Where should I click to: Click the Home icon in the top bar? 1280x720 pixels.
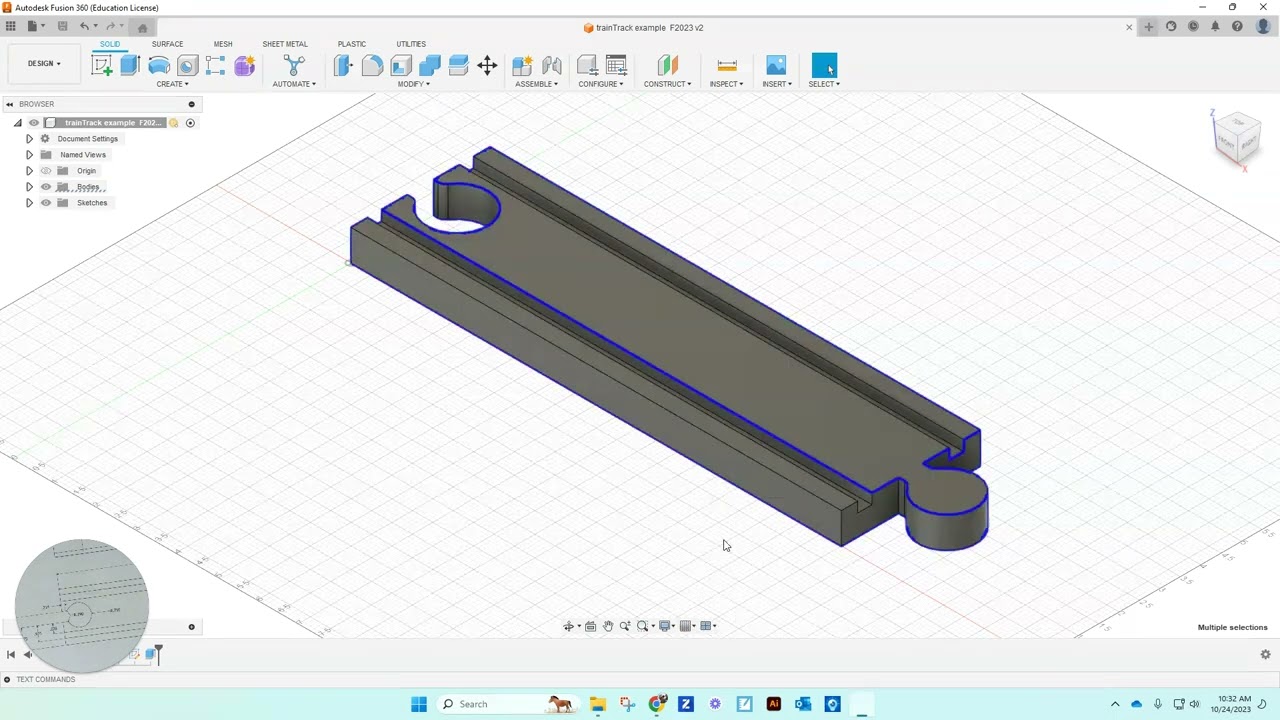tap(142, 27)
